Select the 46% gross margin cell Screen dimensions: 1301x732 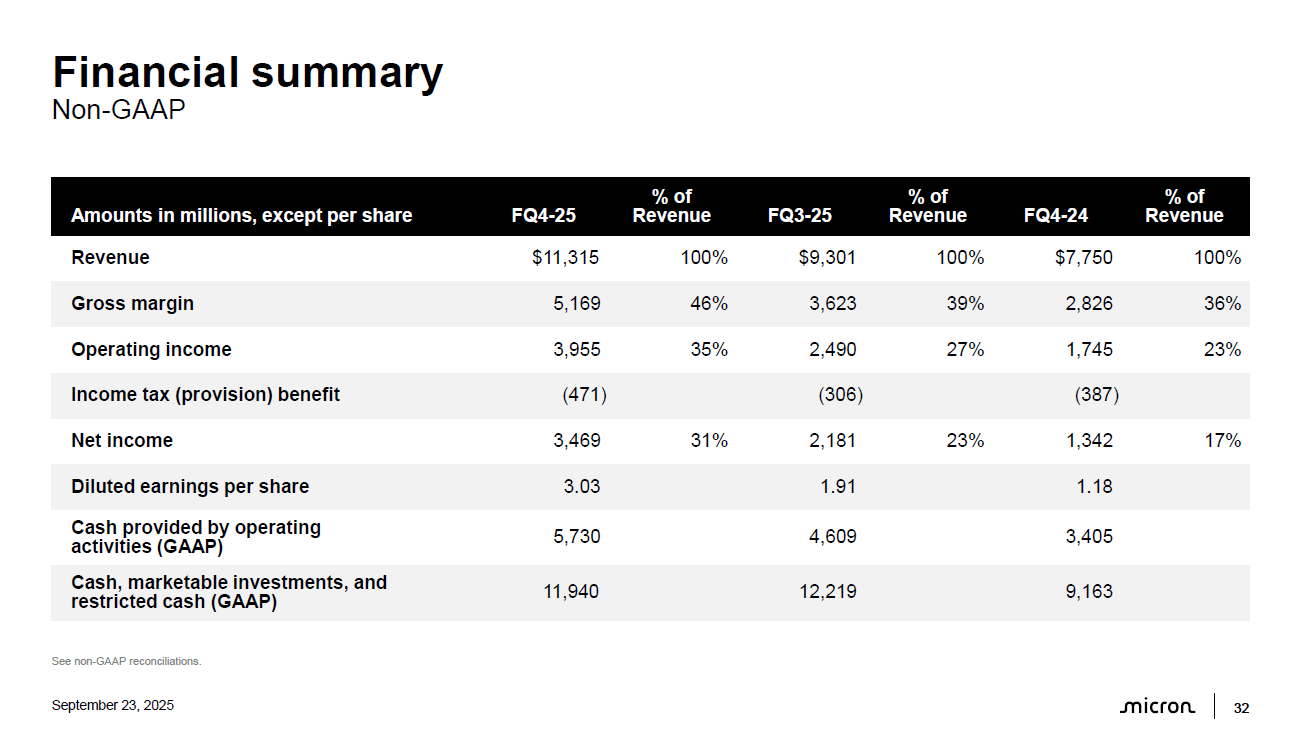tap(709, 304)
